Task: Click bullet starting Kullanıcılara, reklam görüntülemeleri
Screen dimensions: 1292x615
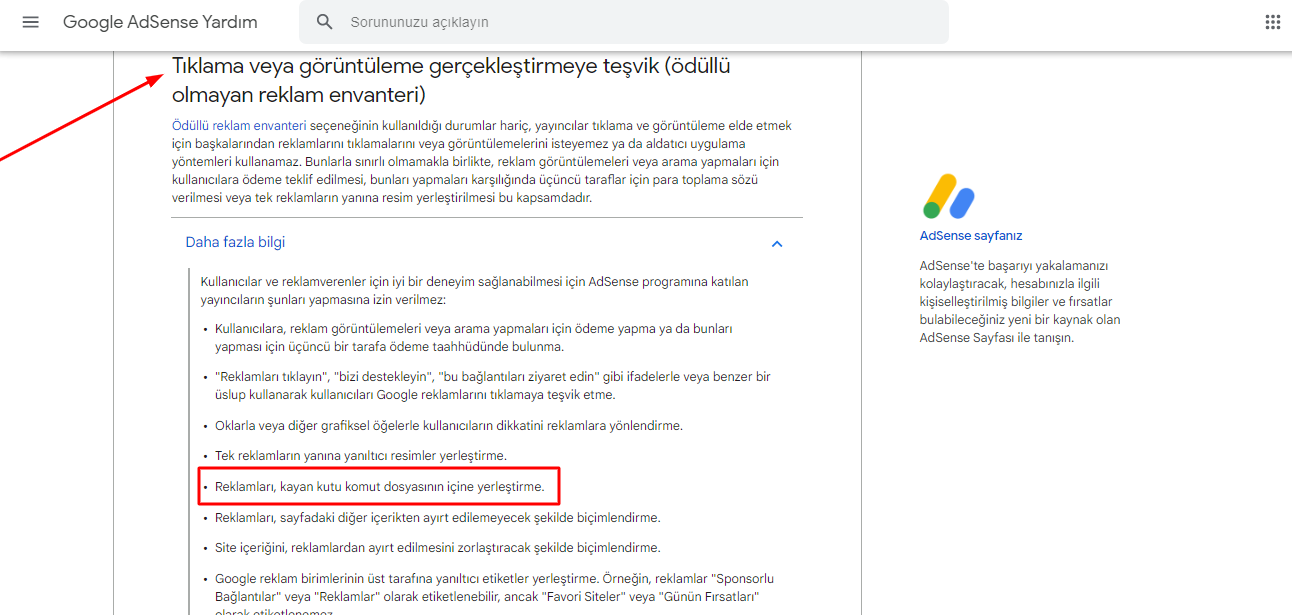Action: click(473, 338)
